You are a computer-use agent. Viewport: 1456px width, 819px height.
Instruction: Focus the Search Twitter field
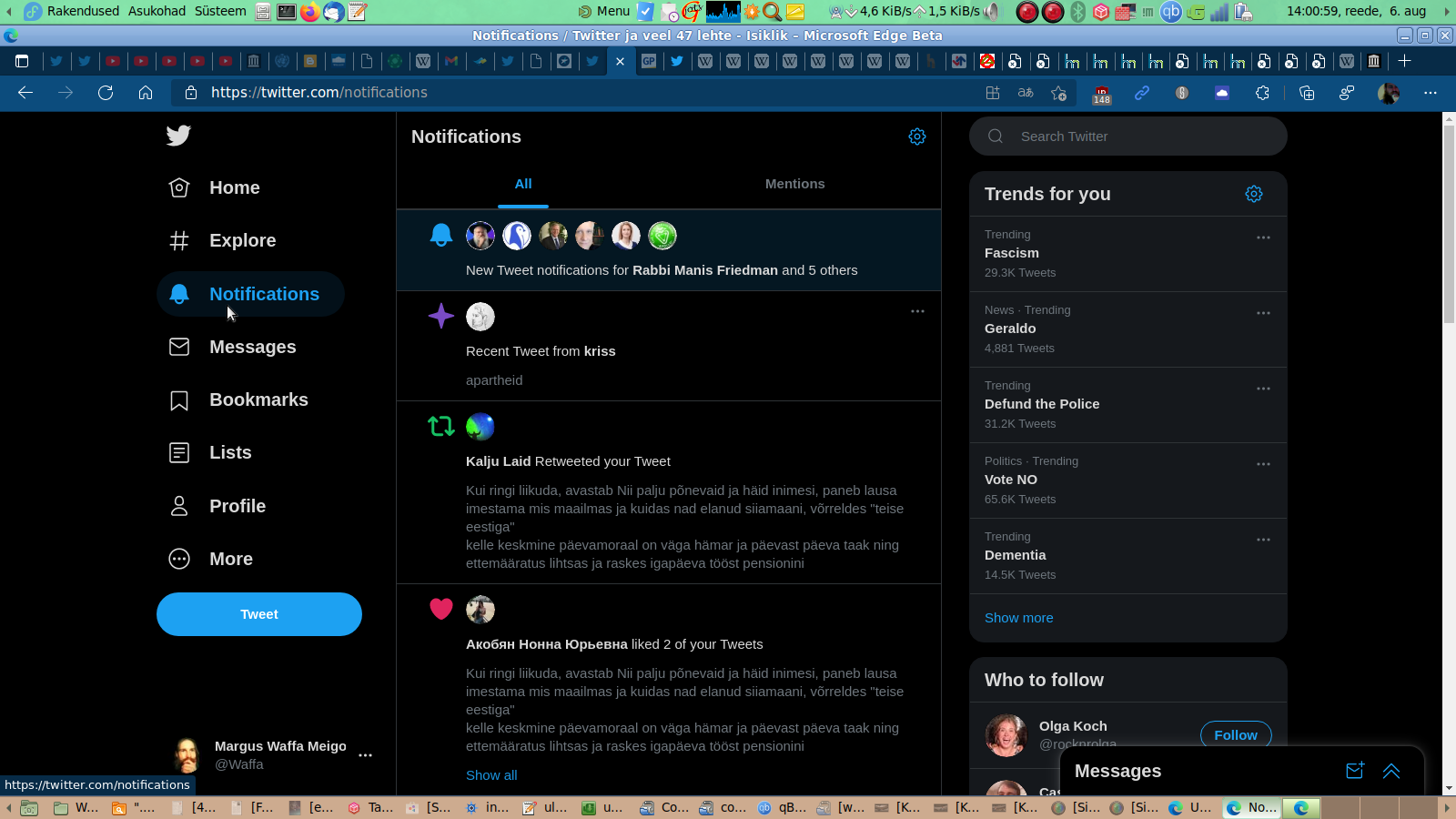(1128, 136)
